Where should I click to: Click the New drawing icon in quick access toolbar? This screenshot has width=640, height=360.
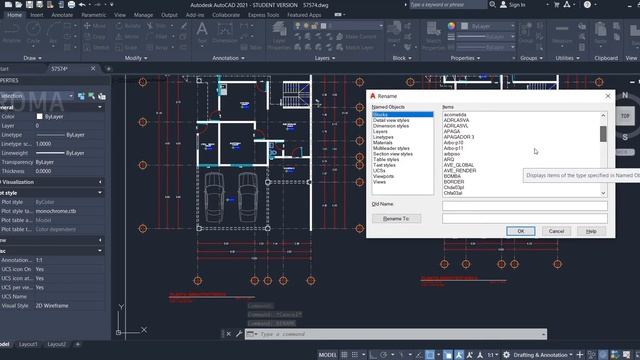click(8, 4)
